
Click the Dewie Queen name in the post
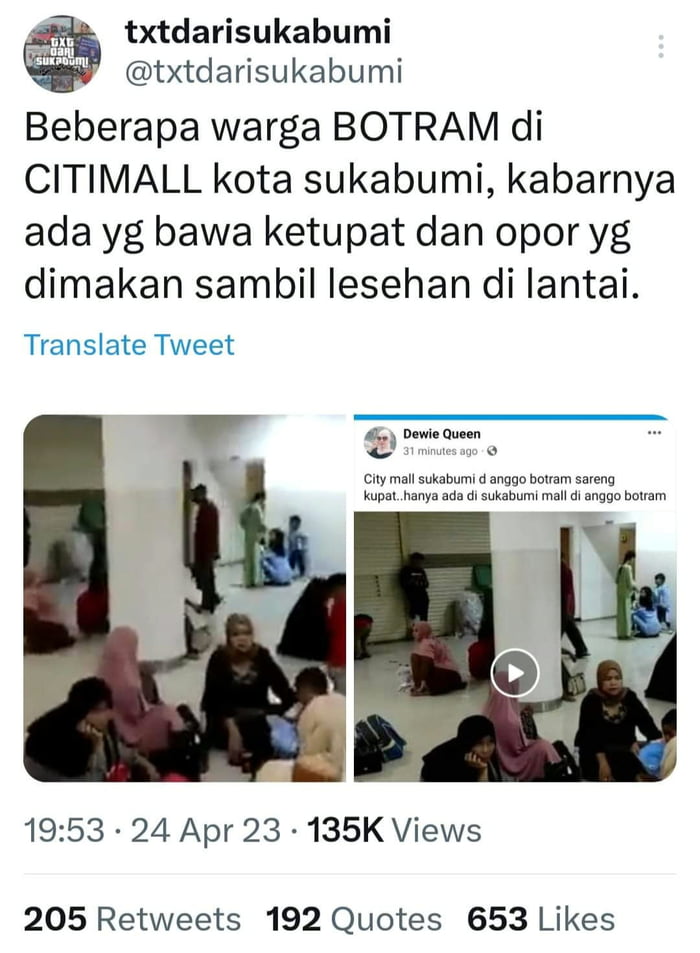coord(442,434)
